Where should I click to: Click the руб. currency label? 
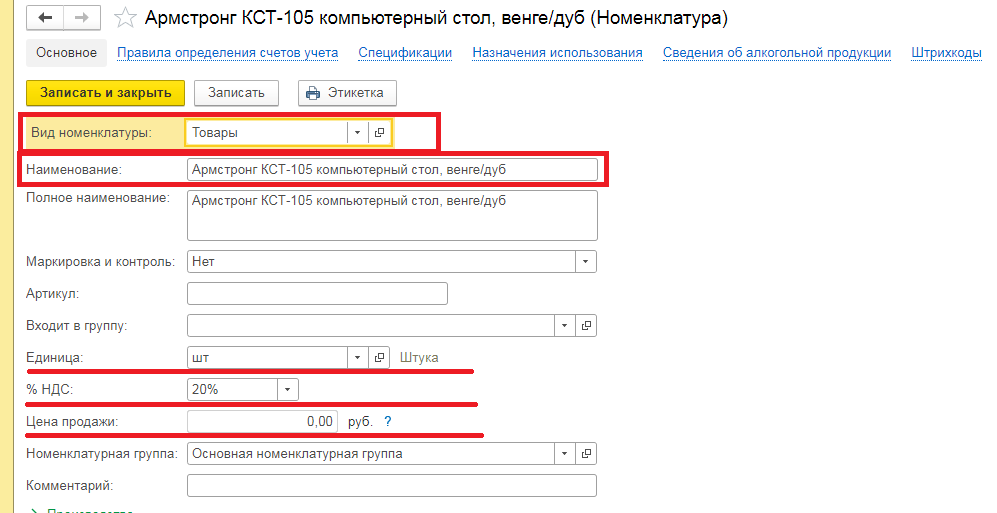361,422
